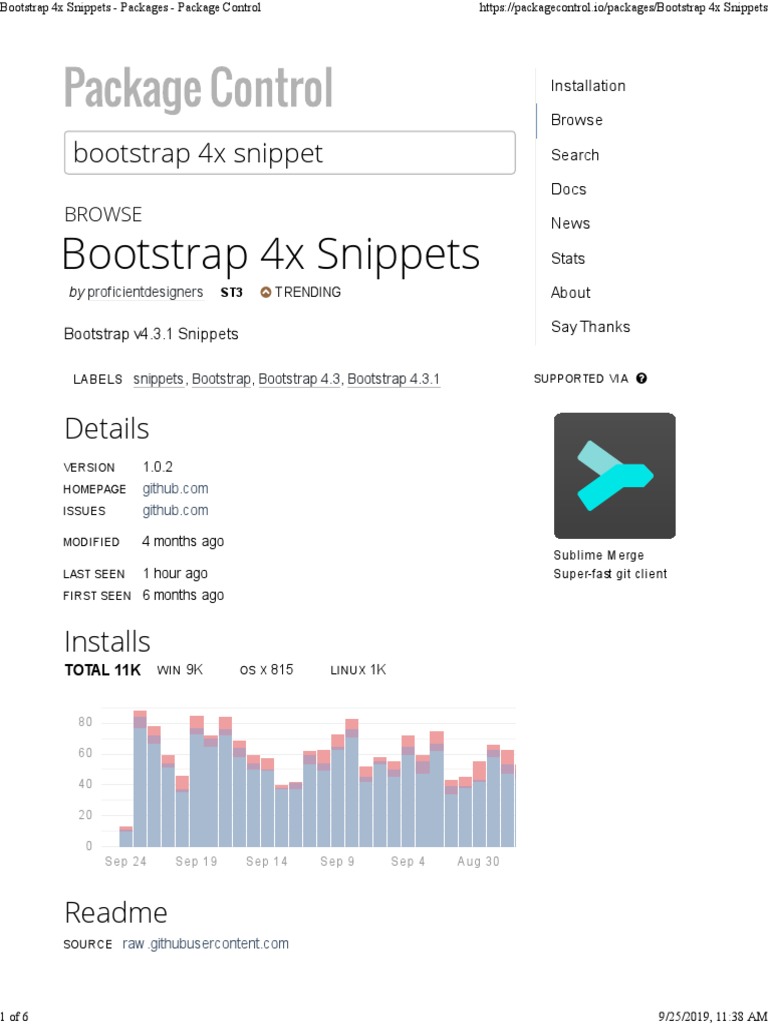Open the raw.githubusercontent.com source link
The image size is (768, 1024).
206,944
